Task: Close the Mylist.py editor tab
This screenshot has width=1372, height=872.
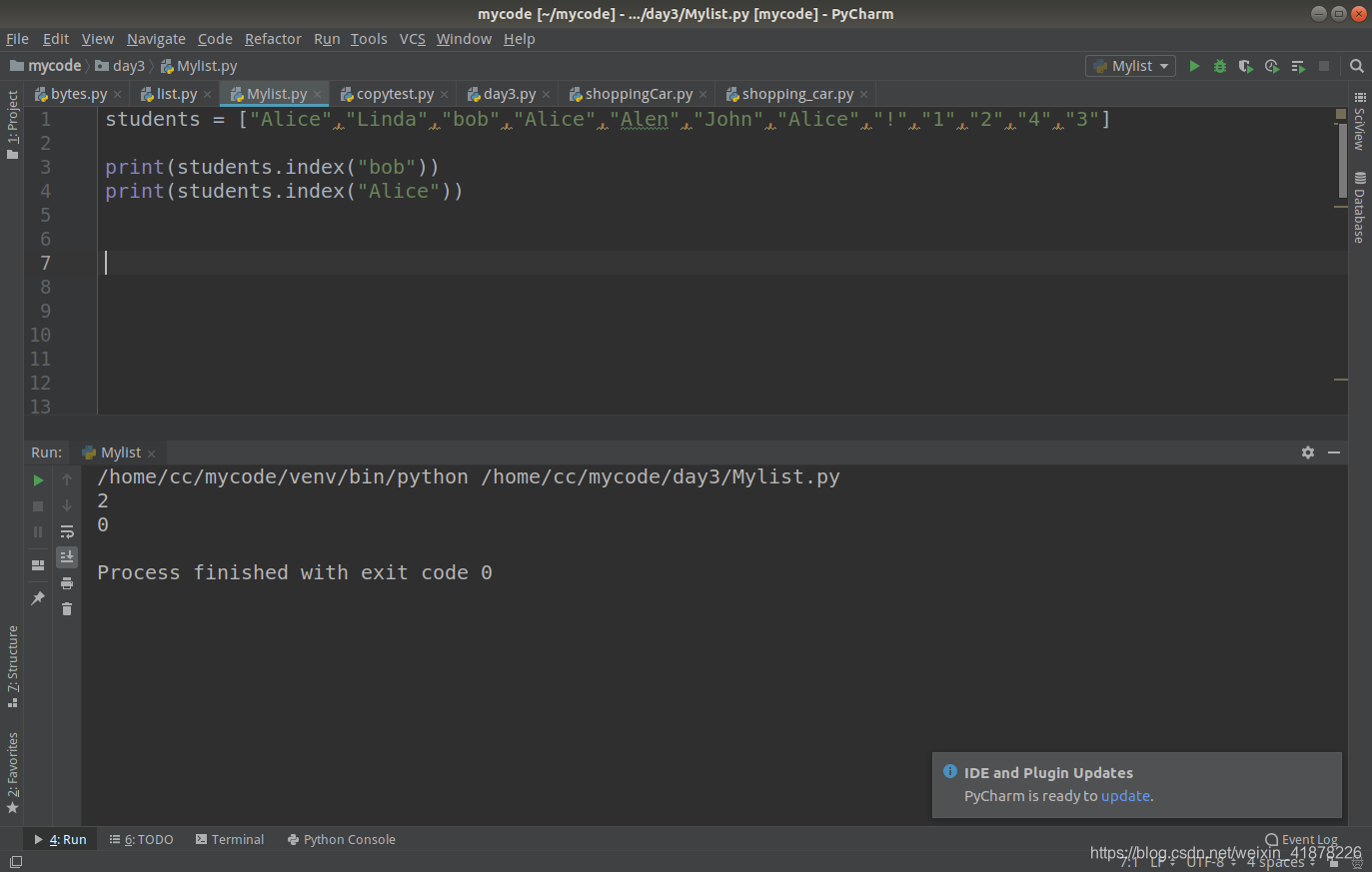Action: tap(317, 94)
